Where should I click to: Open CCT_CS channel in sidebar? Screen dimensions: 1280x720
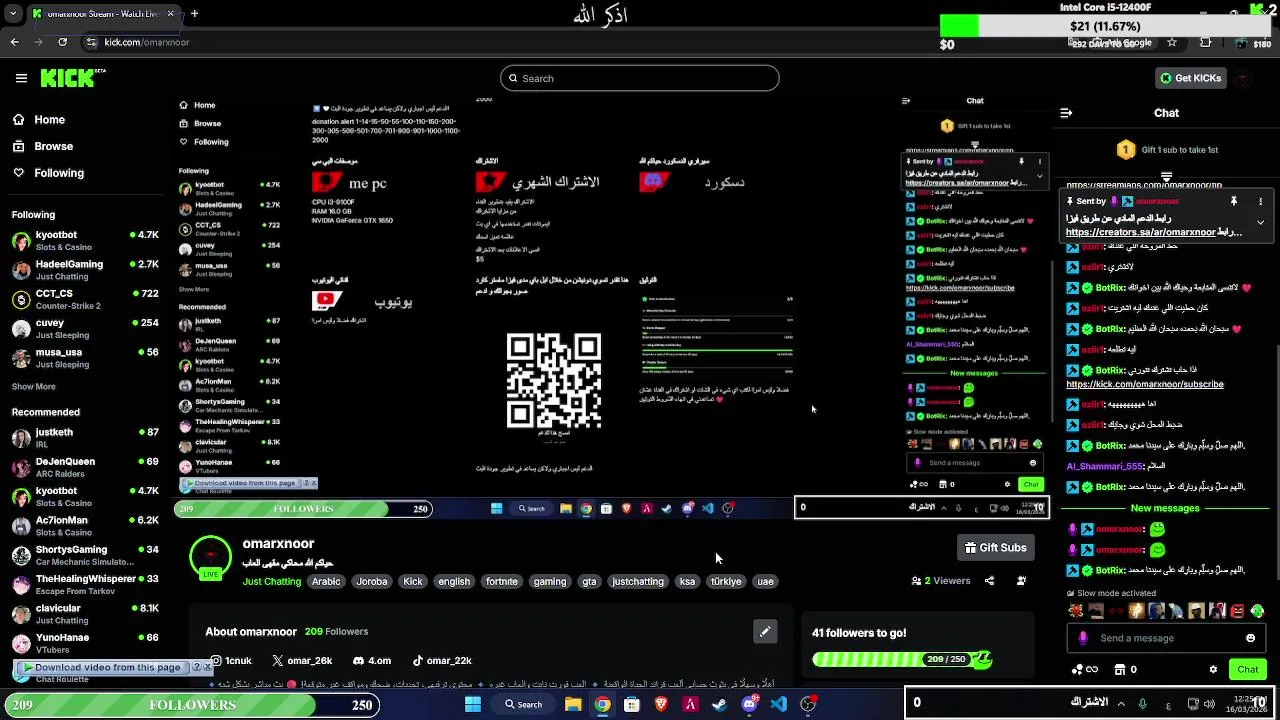click(85, 299)
